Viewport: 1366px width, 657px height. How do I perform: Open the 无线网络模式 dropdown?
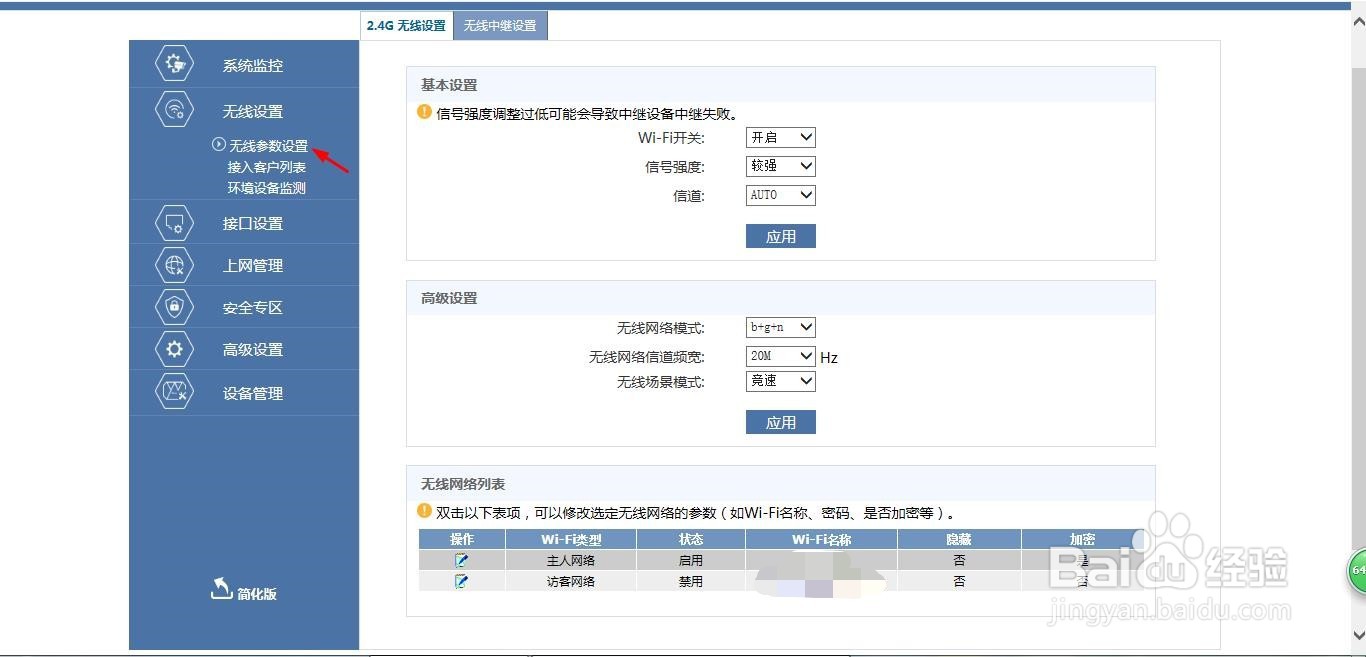(x=780, y=327)
